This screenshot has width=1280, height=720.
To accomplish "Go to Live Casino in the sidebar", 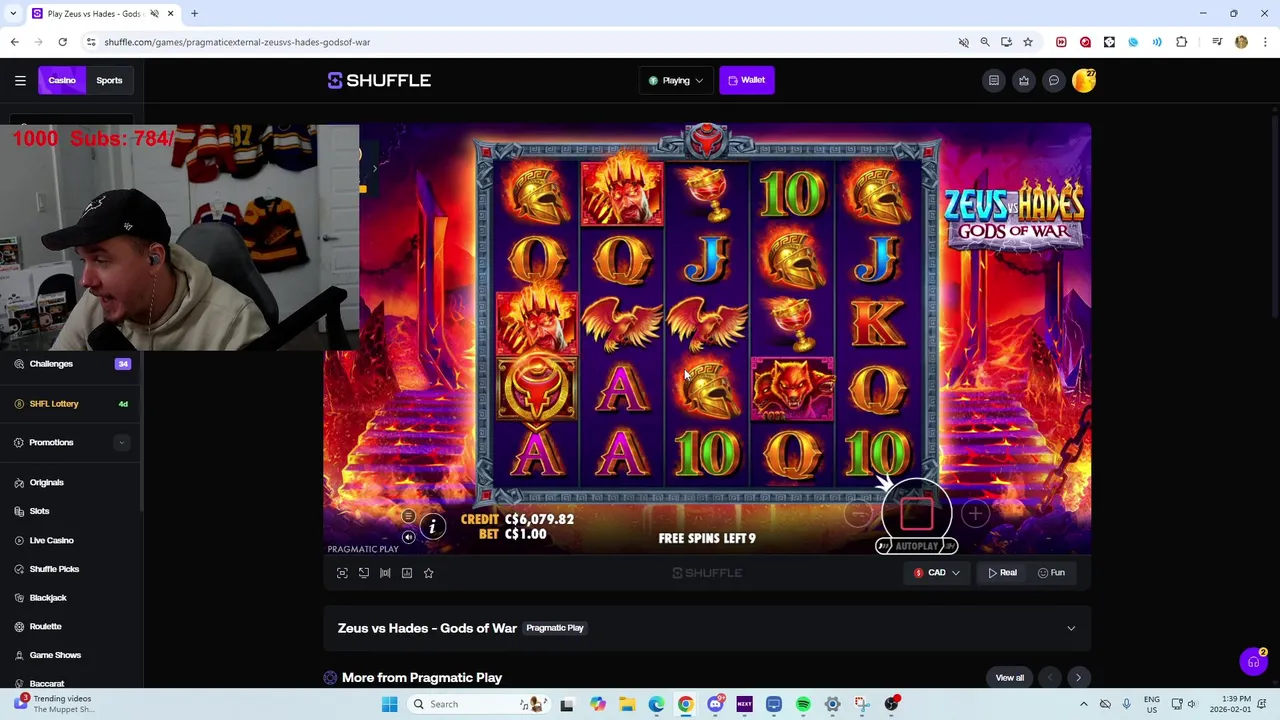I will pos(51,540).
